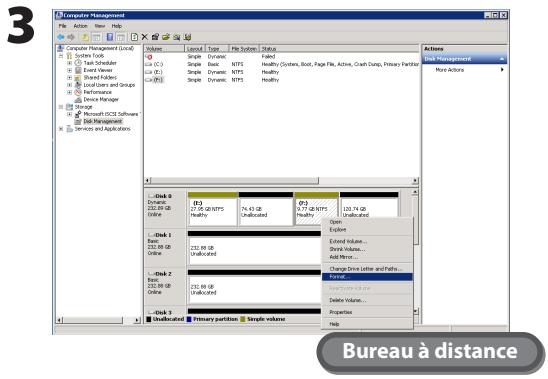Select Disk Management in the tree
Image resolution: width=548 pixels, height=379 pixels.
coord(103,121)
